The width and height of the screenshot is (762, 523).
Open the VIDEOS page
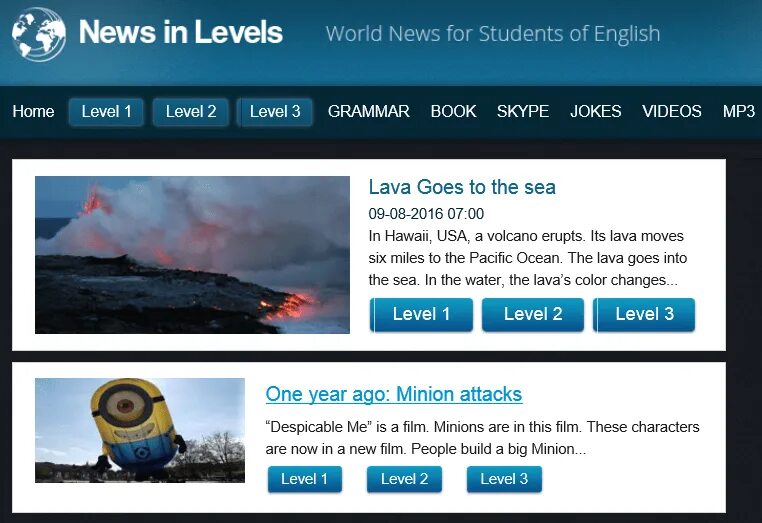click(x=672, y=111)
